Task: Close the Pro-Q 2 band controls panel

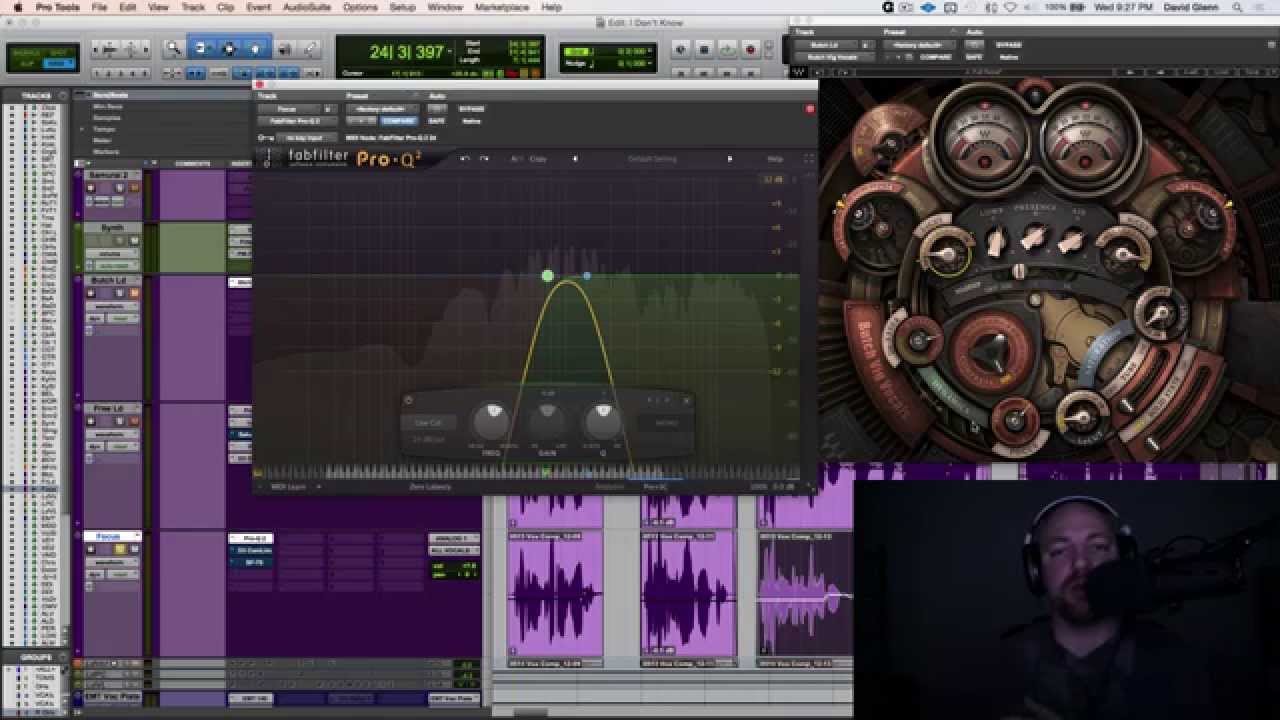Action: 686,401
